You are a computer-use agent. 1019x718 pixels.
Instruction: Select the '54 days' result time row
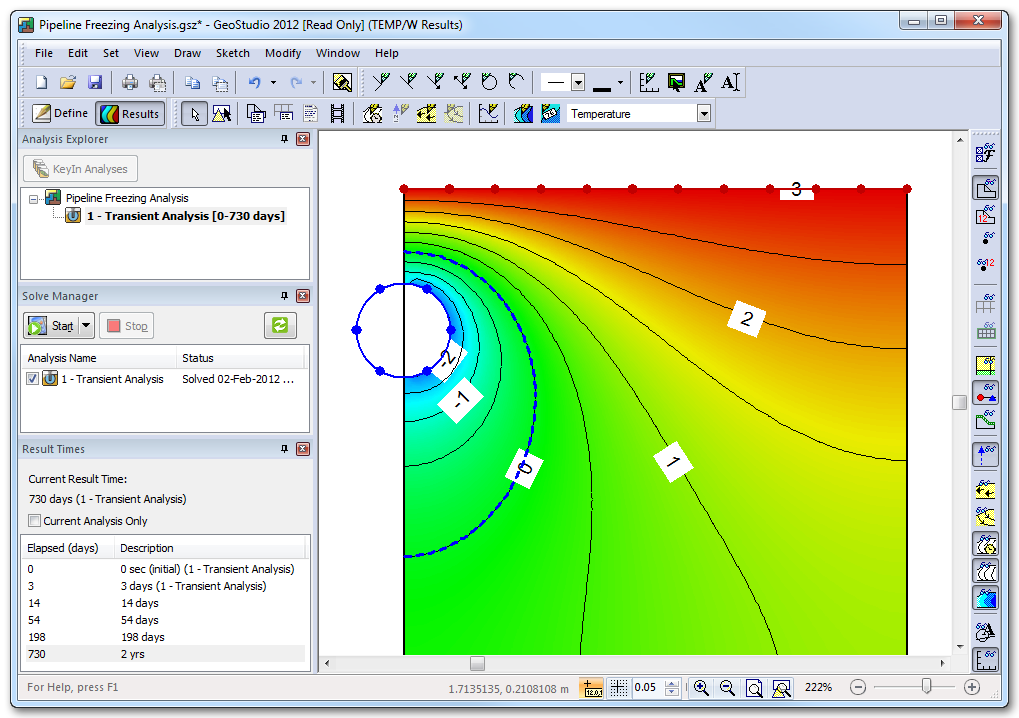click(x=165, y=620)
